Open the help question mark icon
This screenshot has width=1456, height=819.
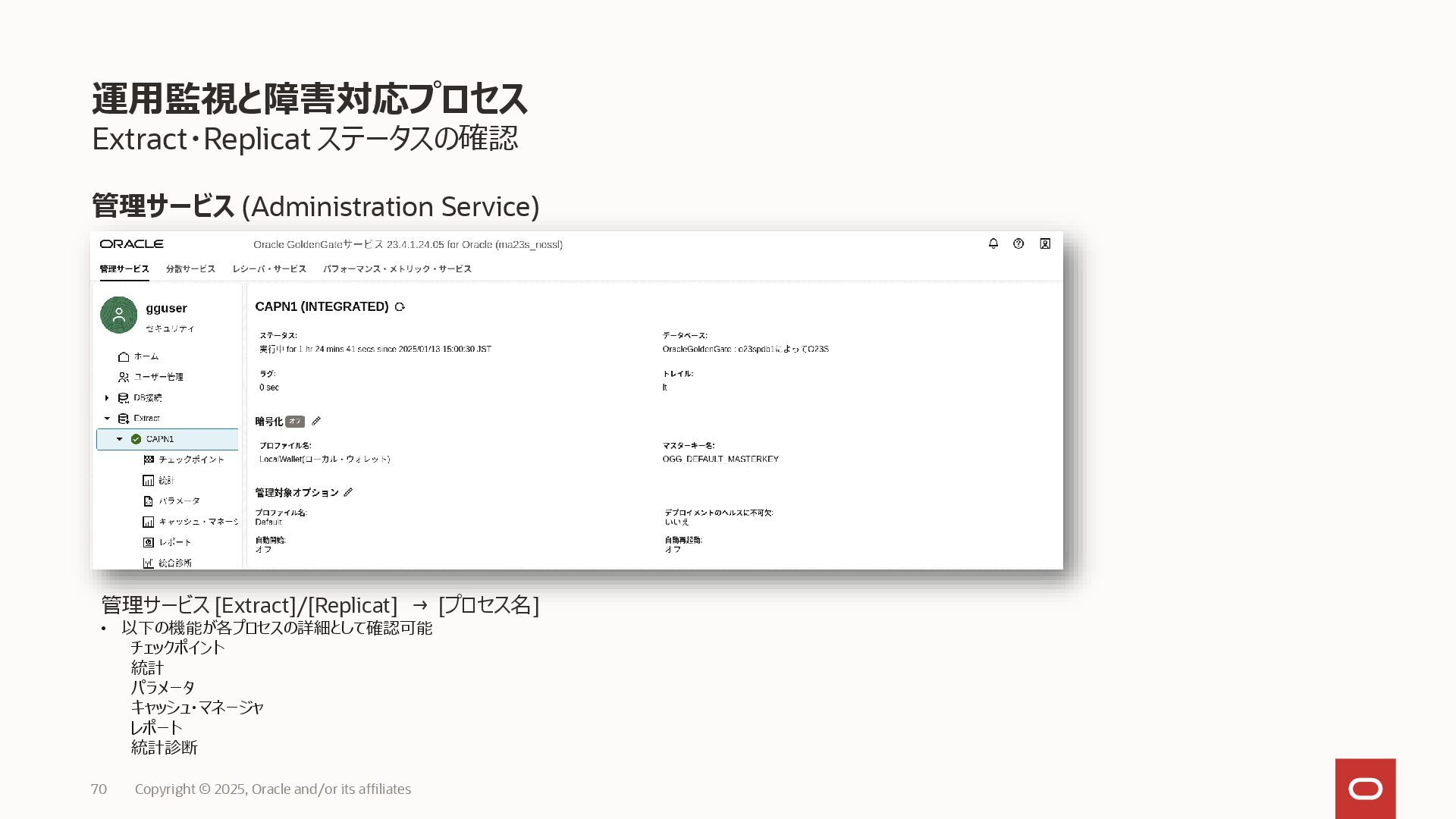point(1018,243)
